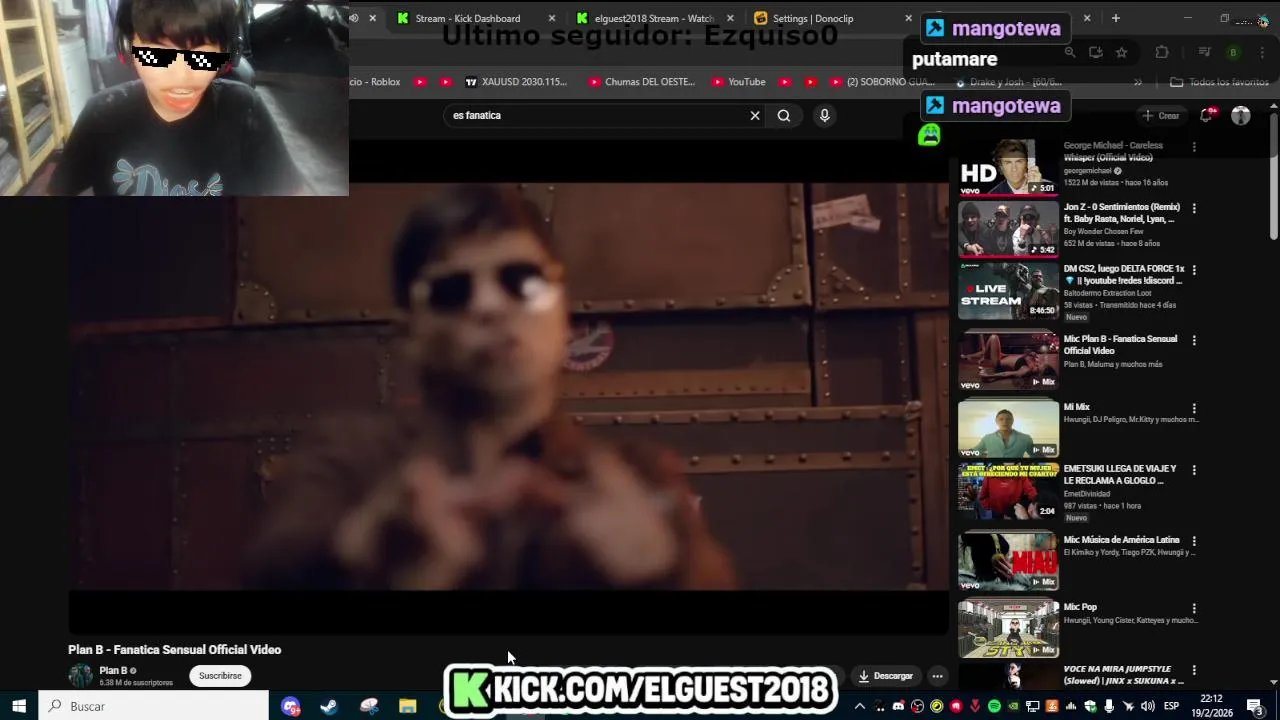The image size is (1280, 720).
Task: Expand the bookmarks overflow chevron
Action: click(1138, 82)
